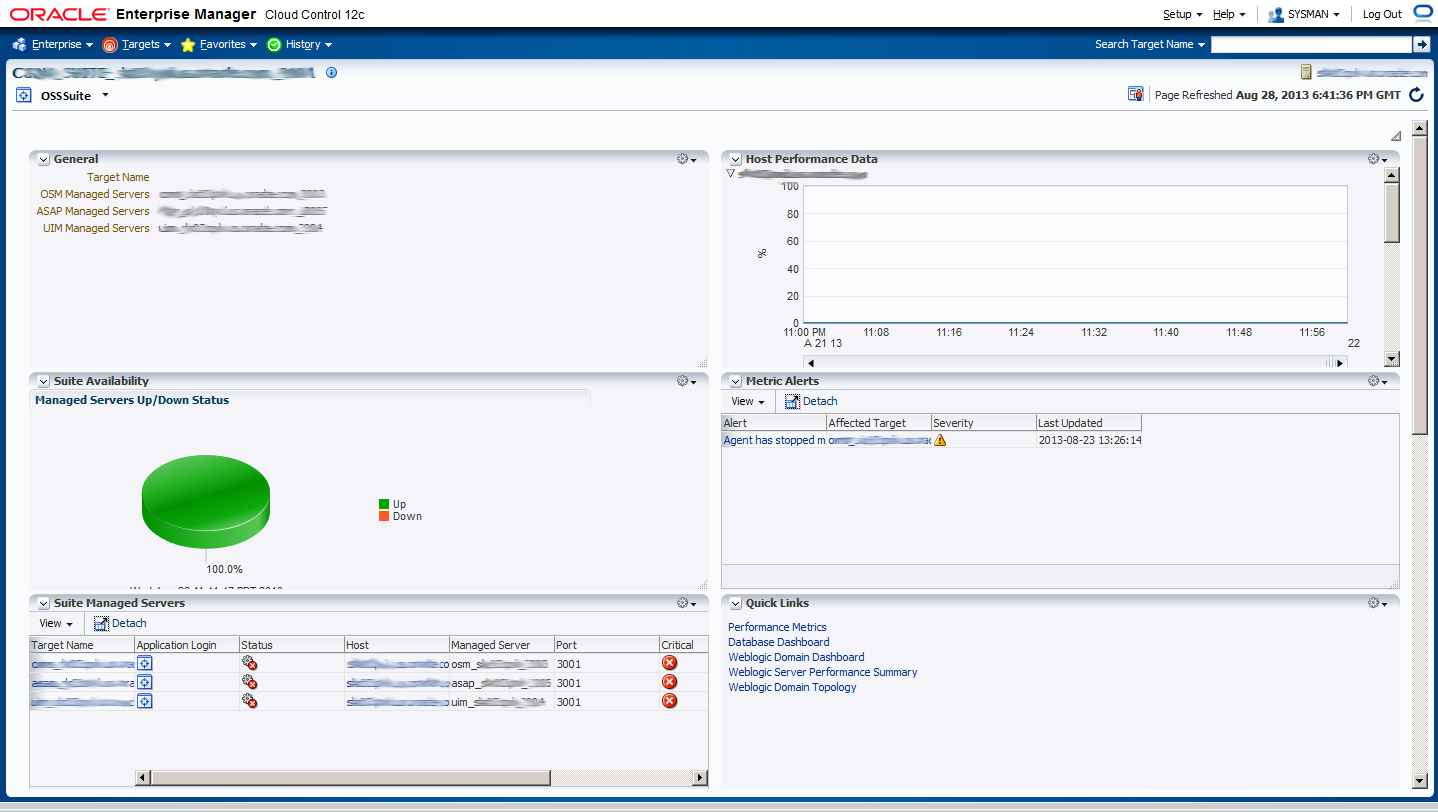The image size is (1438, 812).
Task: Click the Critical red icon in the asap row
Action: [x=670, y=682]
